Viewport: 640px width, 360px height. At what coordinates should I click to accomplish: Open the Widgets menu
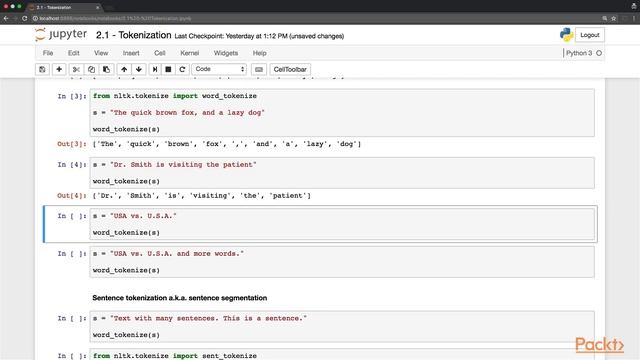click(x=226, y=53)
